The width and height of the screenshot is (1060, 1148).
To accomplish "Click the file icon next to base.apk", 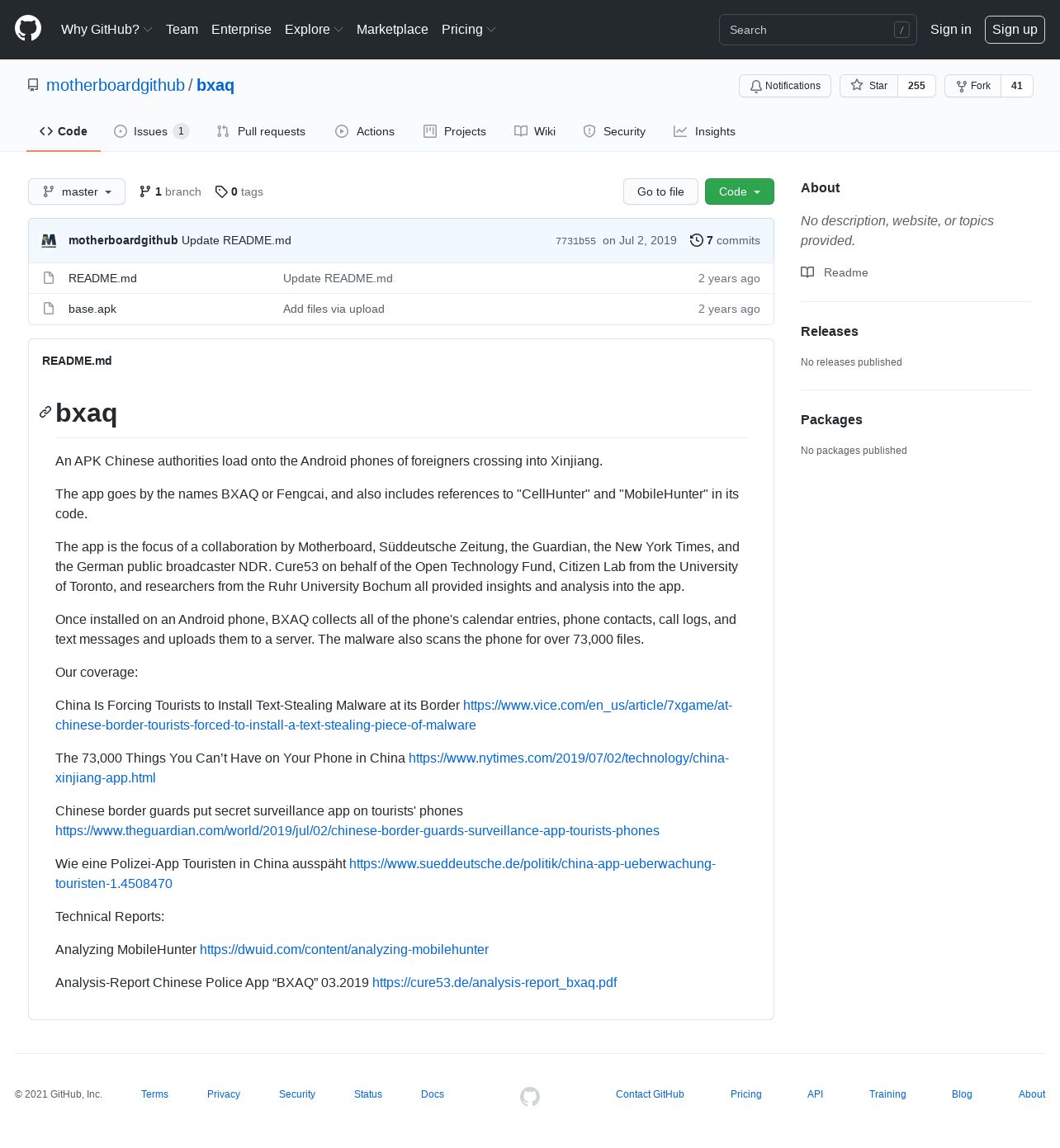I will [49, 309].
